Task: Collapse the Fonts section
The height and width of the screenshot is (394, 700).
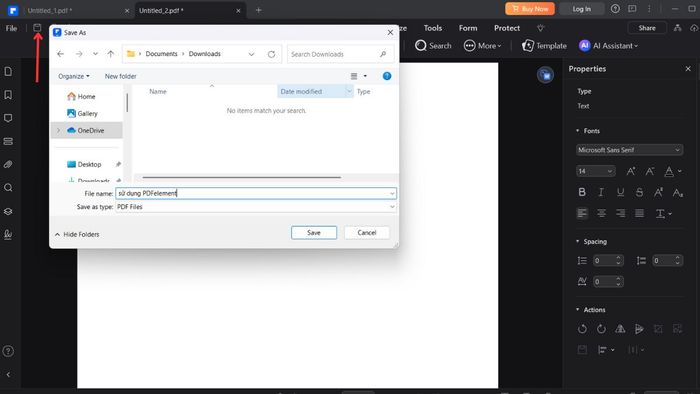Action: coord(577,131)
